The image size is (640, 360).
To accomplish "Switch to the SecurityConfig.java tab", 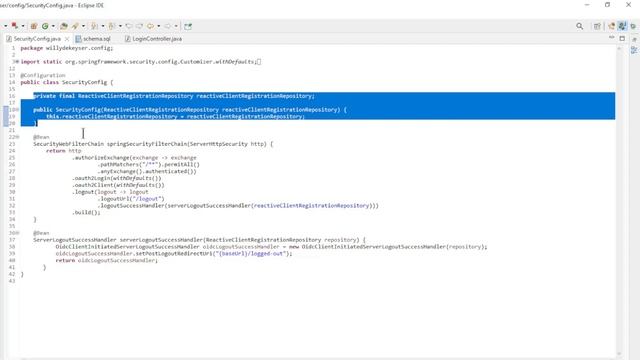I will point(37,39).
